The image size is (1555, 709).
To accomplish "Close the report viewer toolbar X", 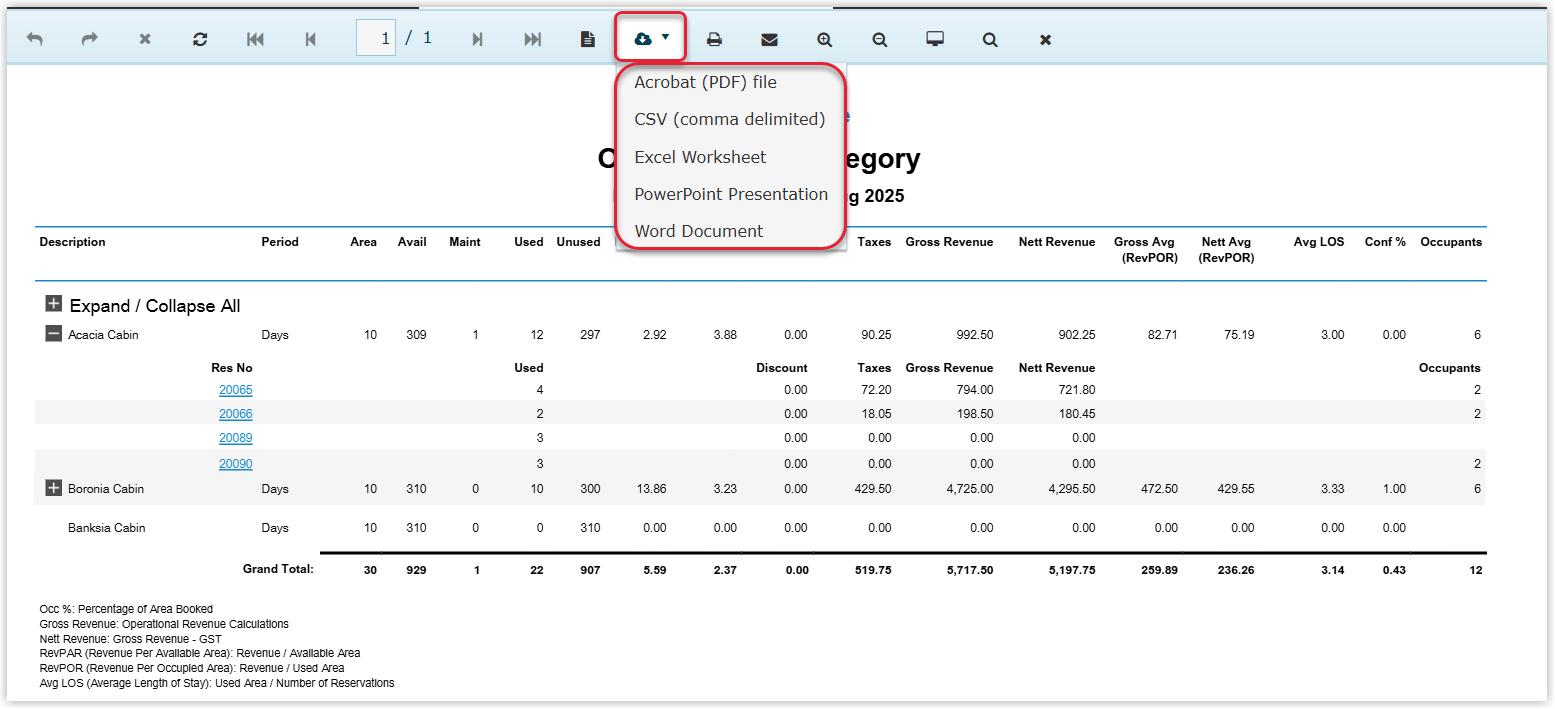I will tap(1045, 39).
